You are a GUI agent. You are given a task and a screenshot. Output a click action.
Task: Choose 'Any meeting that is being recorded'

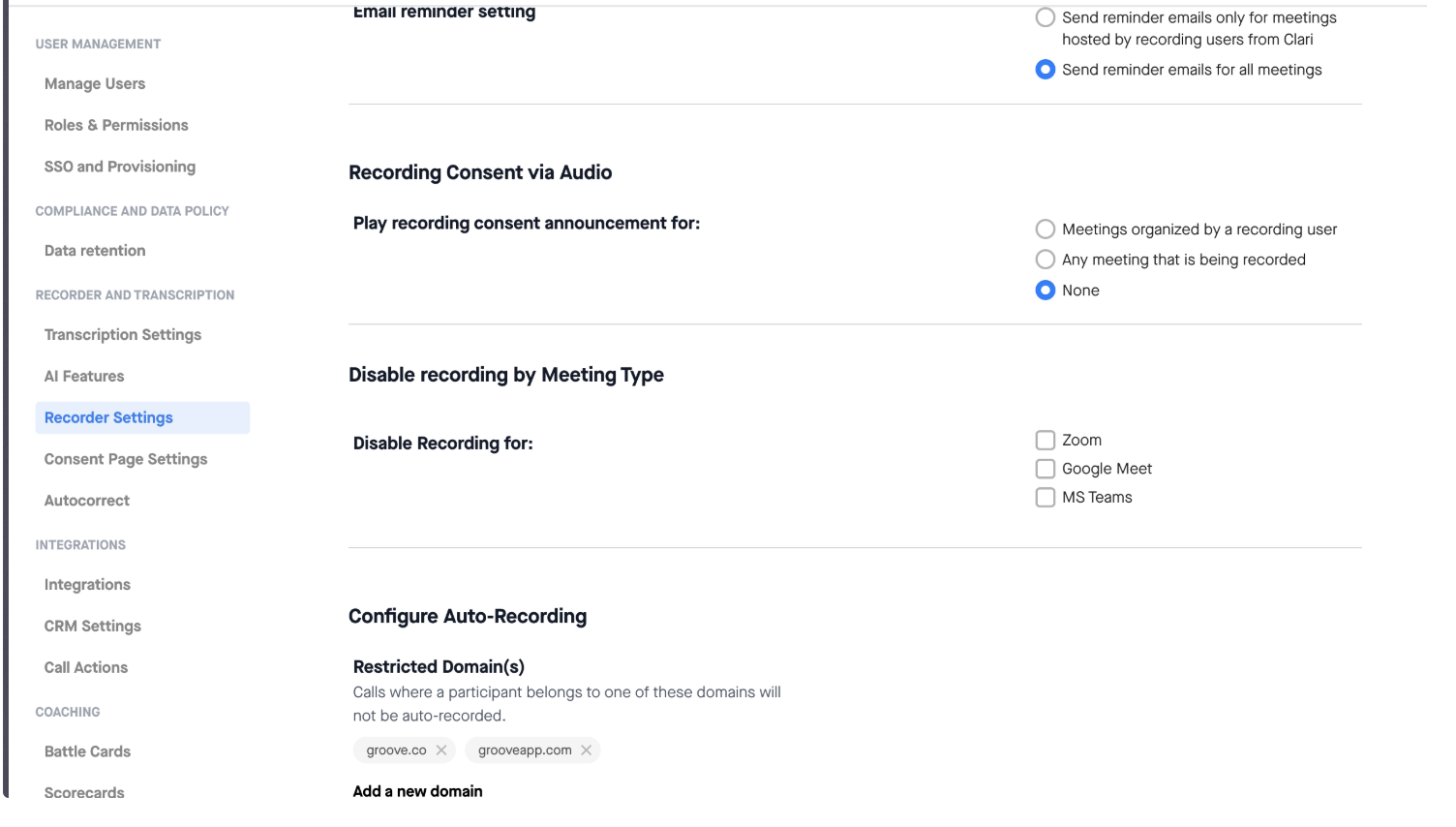click(x=1045, y=260)
